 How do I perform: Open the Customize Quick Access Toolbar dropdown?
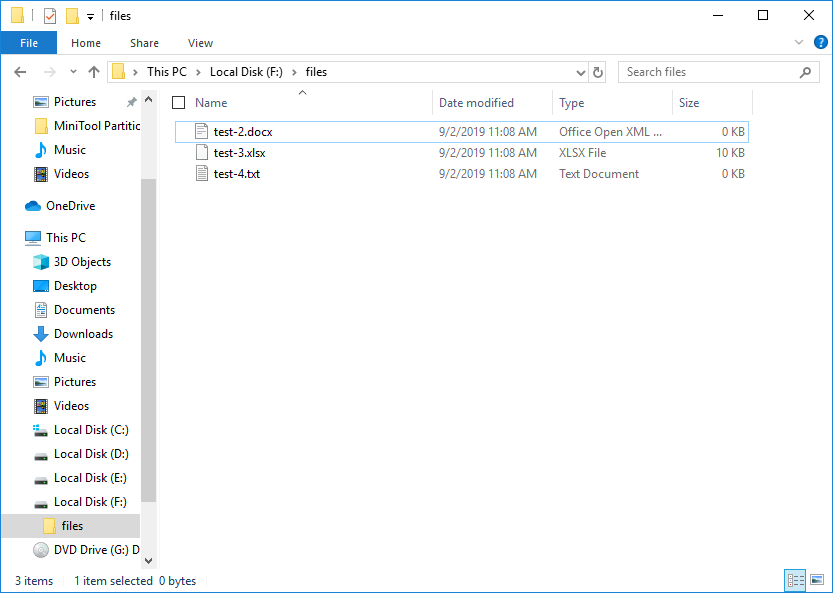coord(90,17)
